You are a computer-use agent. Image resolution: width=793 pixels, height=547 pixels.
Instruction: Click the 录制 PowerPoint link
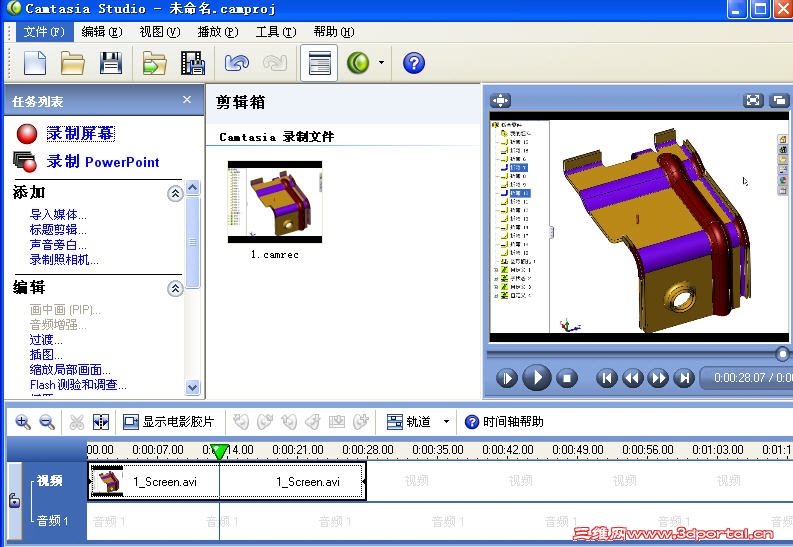coord(103,162)
